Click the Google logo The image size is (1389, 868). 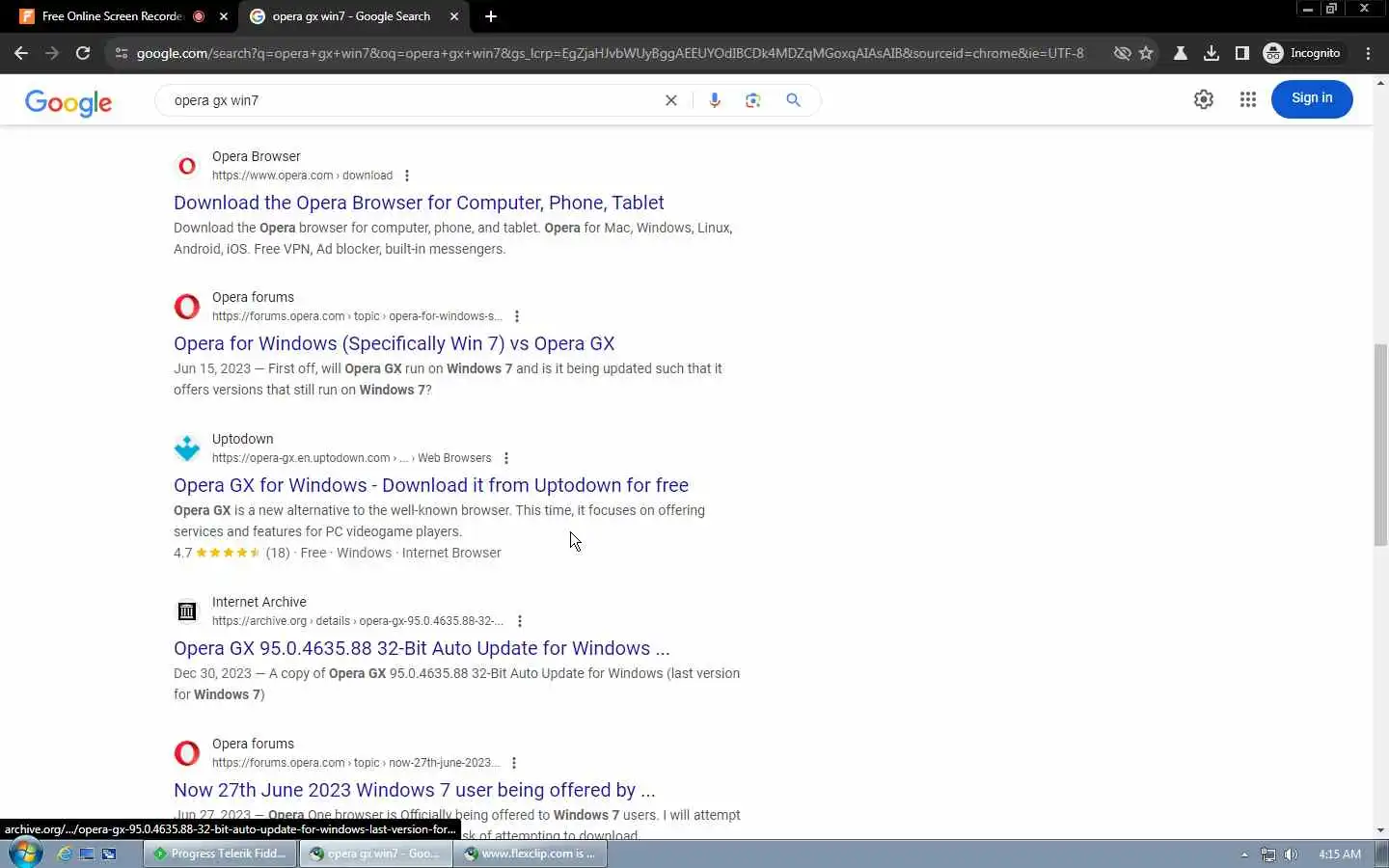68,102
